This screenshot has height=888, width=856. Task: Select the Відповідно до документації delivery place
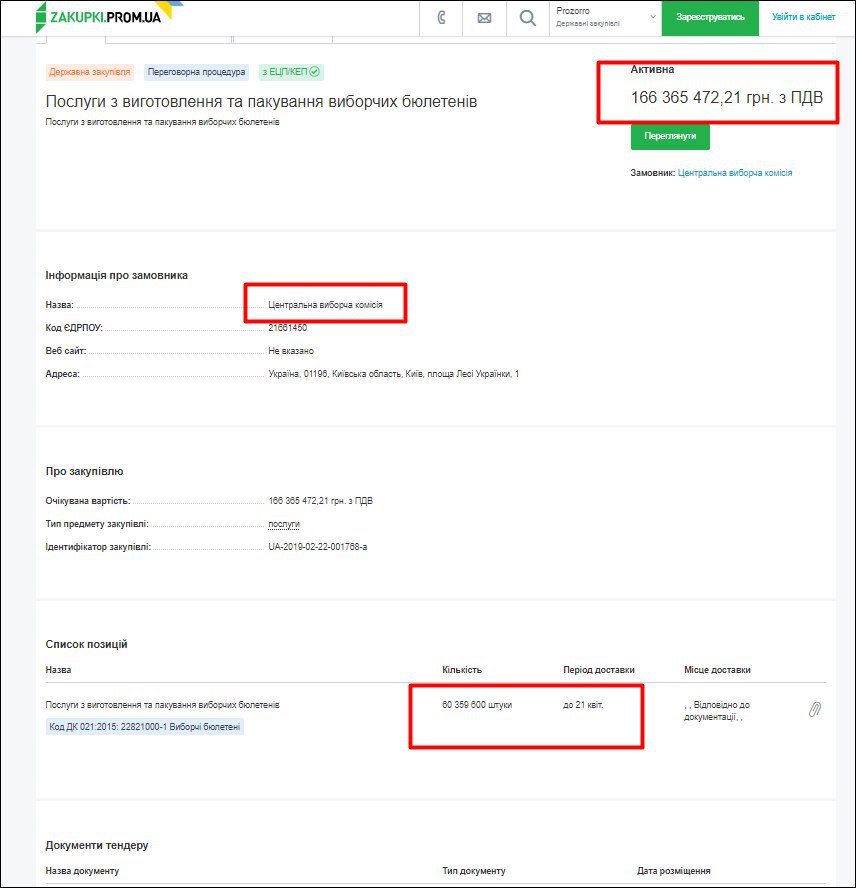pyautogui.click(x=717, y=711)
